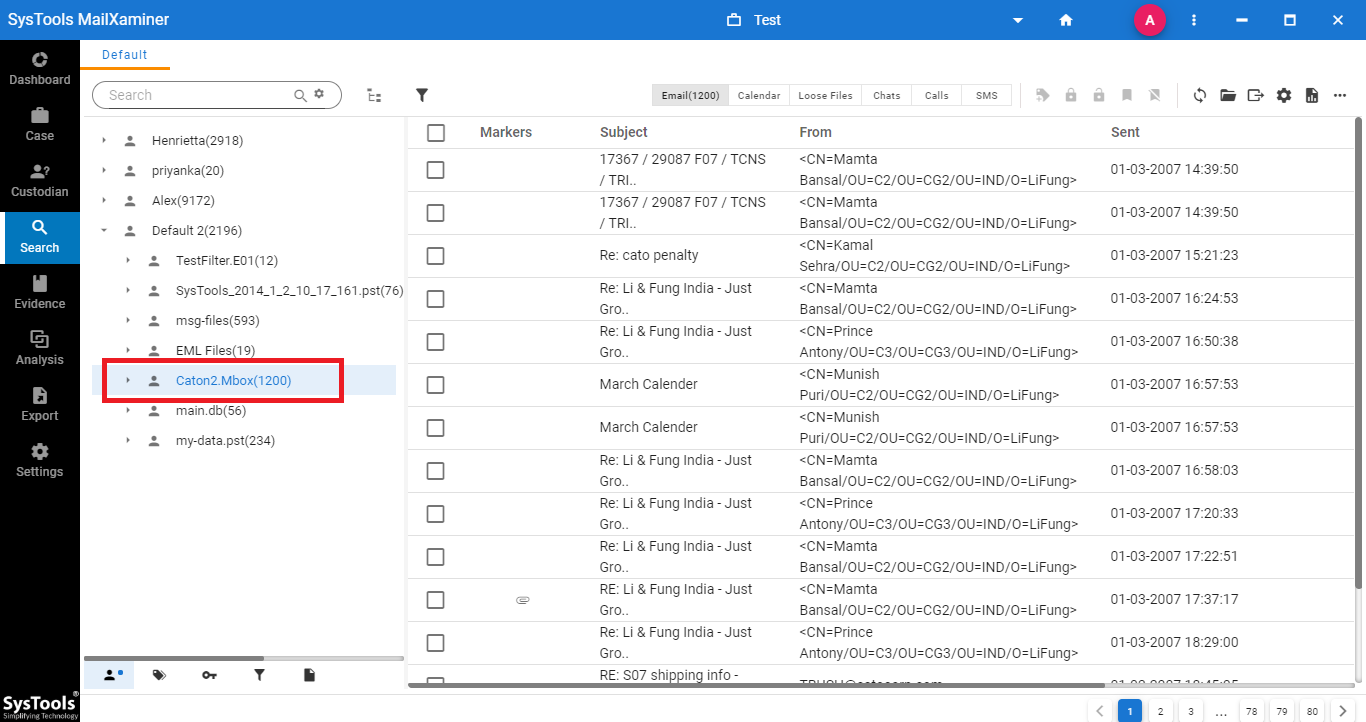Click the home icon in title bar
The height and width of the screenshot is (722, 1366).
click(1066, 20)
